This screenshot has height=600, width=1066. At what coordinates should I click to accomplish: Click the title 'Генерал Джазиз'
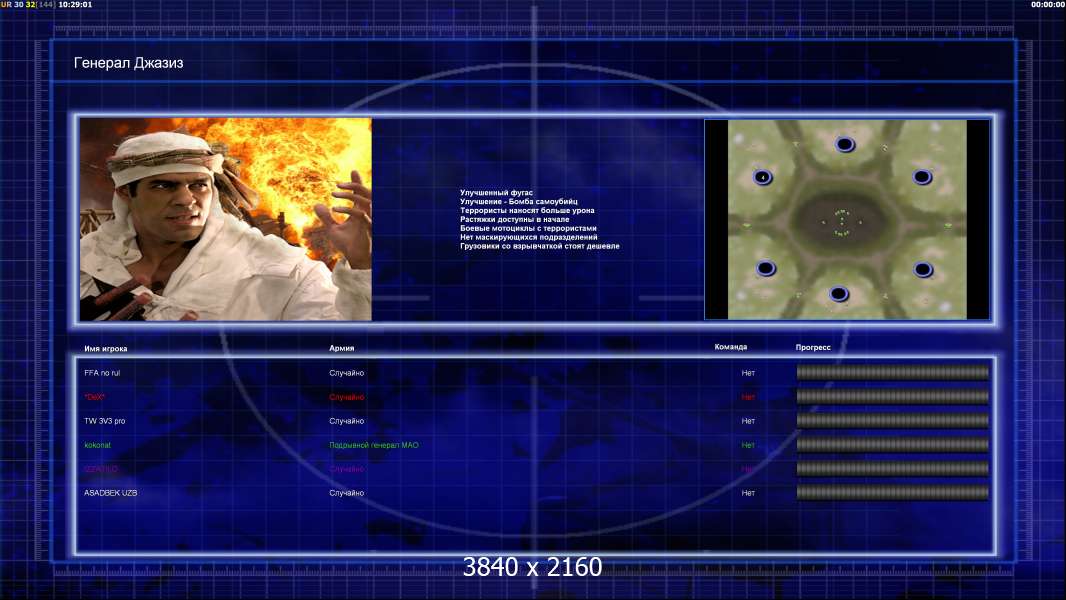129,63
